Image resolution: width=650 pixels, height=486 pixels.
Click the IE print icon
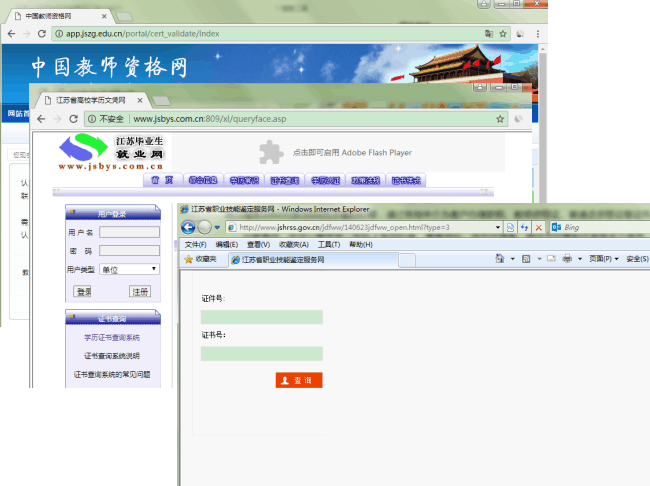(567, 259)
